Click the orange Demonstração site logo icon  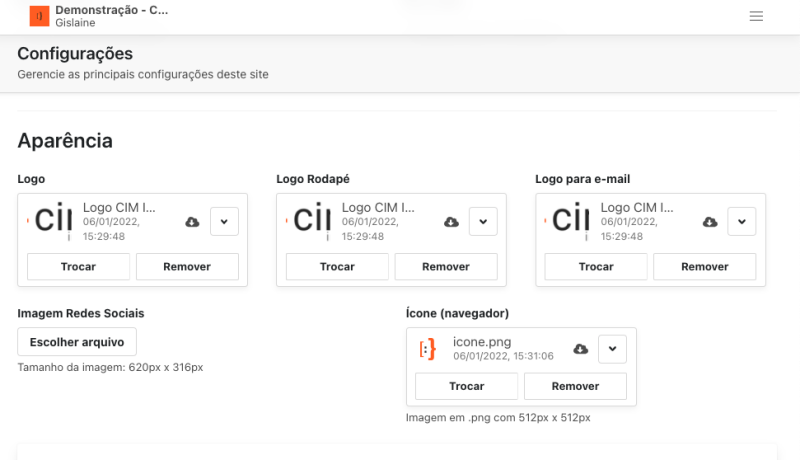39,16
